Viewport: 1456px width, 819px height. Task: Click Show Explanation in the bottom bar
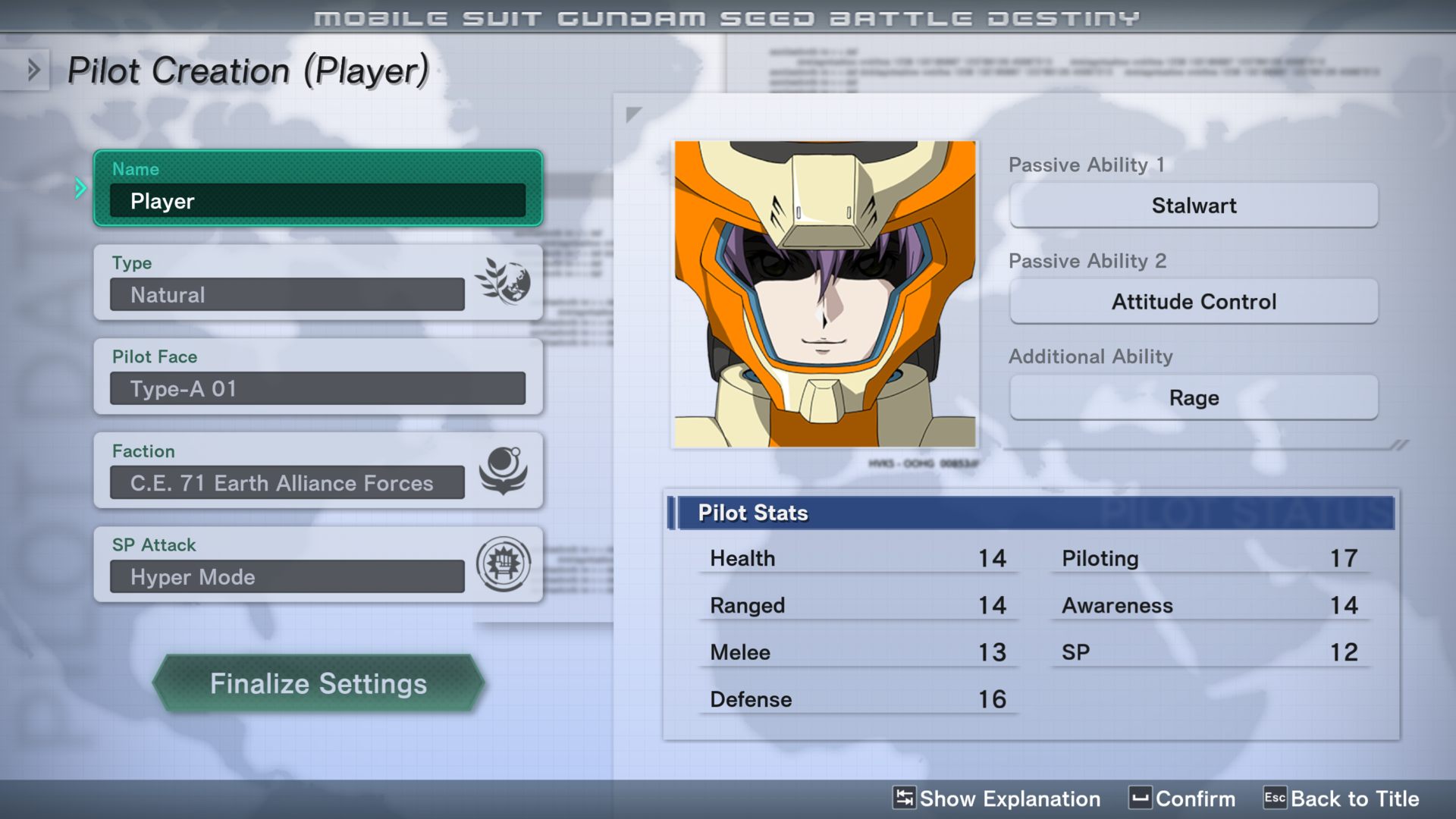[996, 799]
